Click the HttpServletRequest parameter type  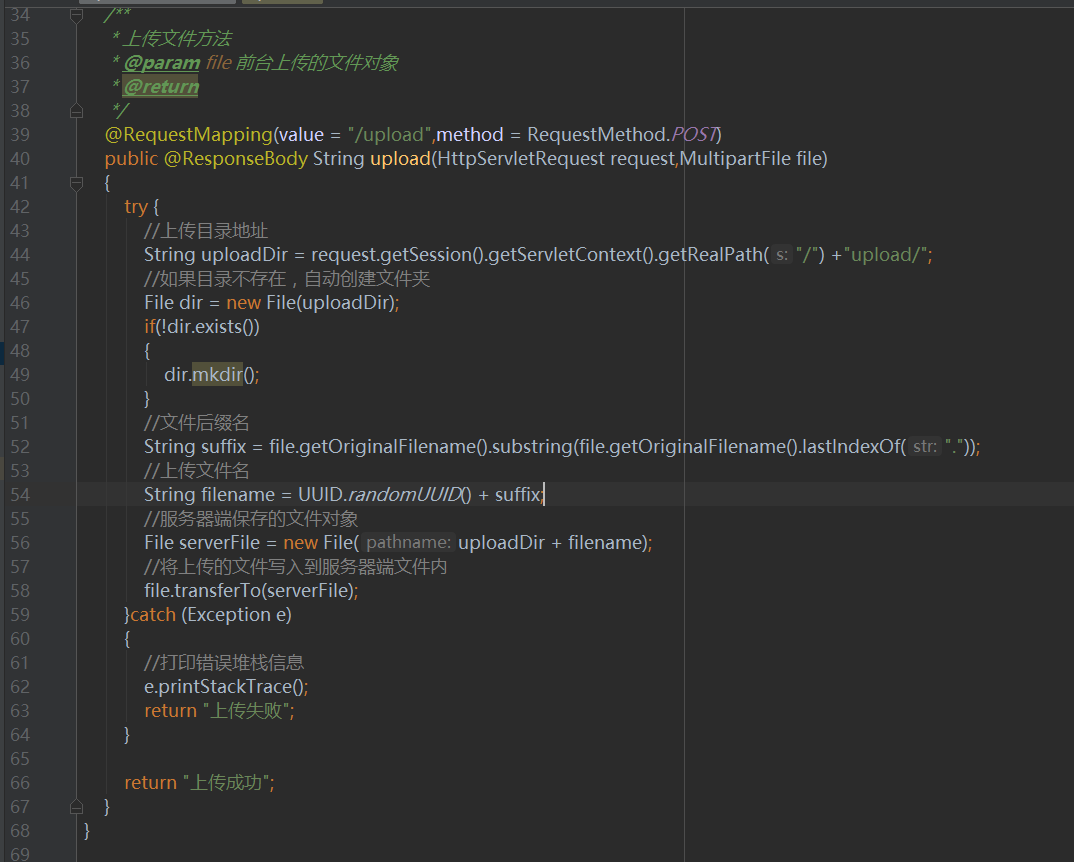521,159
